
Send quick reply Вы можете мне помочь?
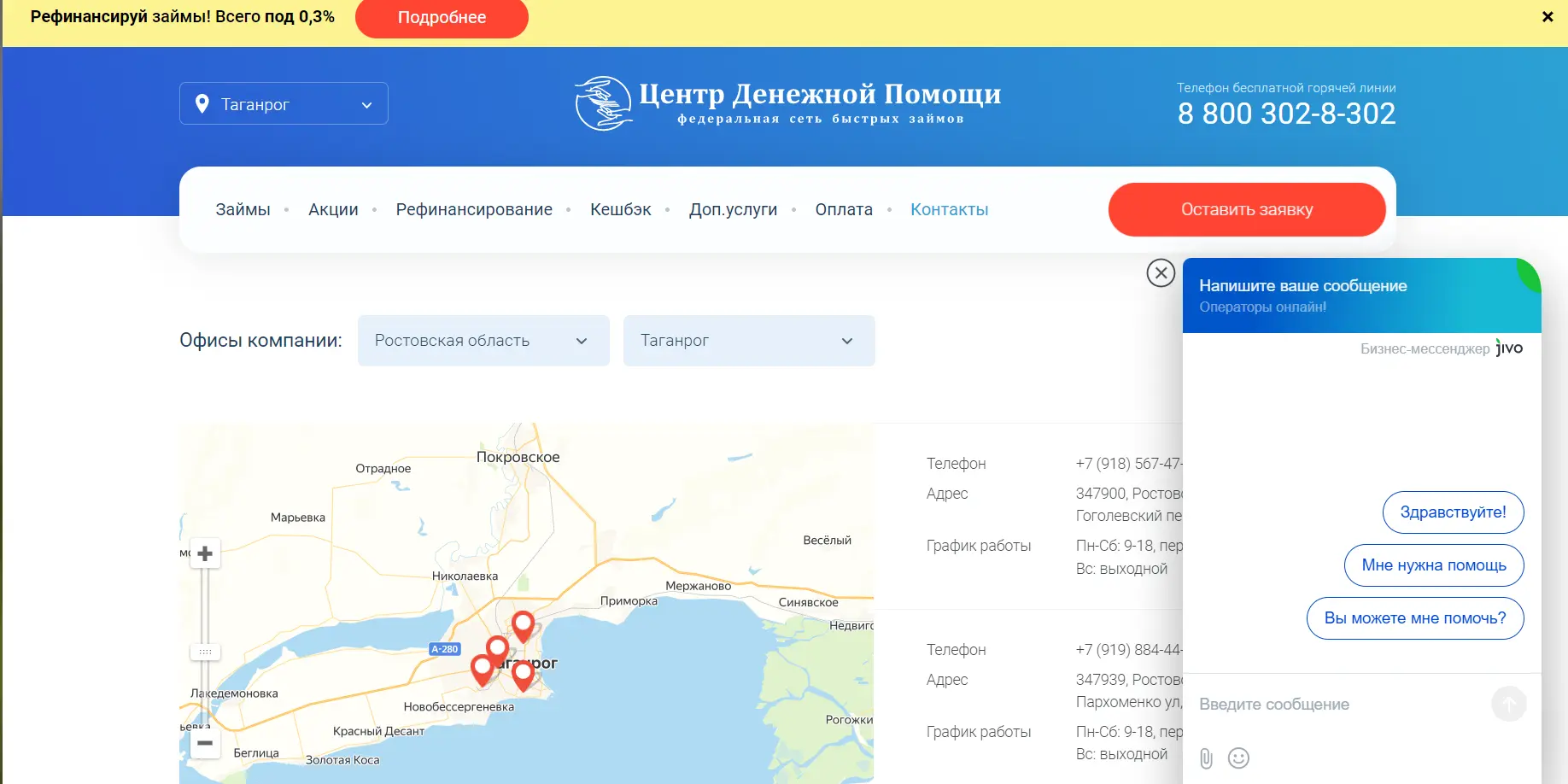[x=1415, y=618]
